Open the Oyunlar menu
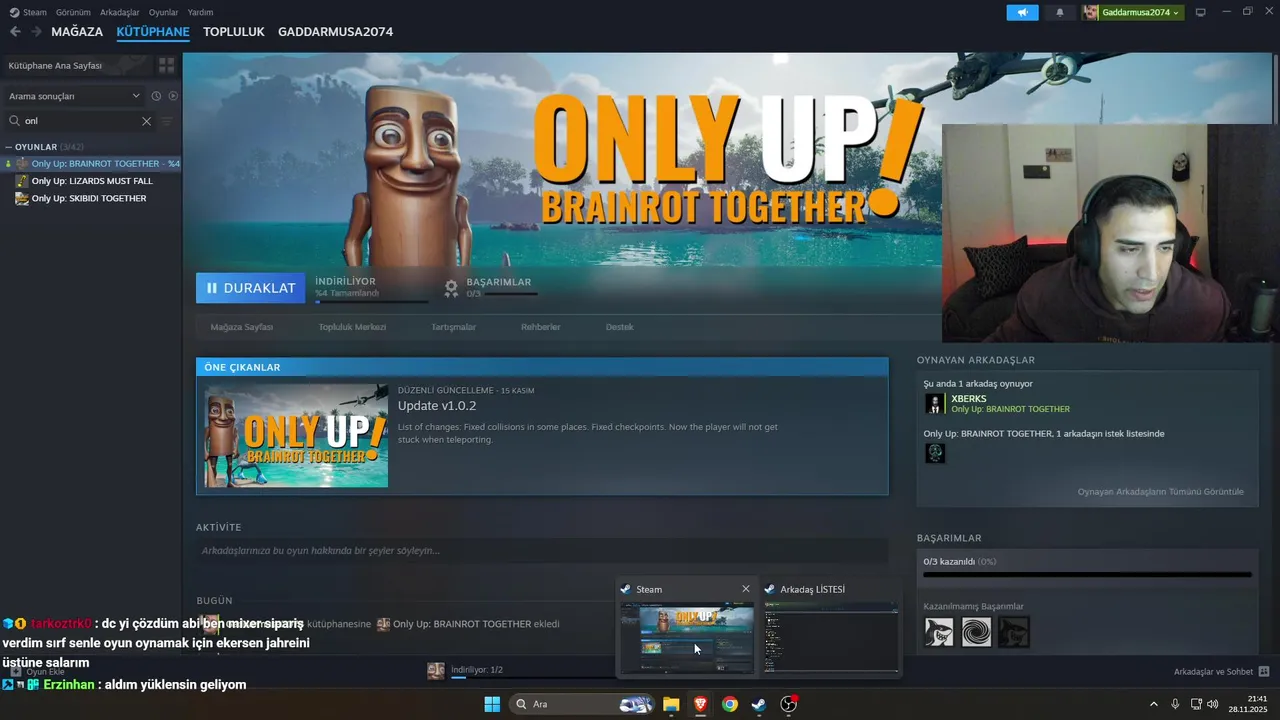Viewport: 1280px width, 720px height. pos(163,12)
